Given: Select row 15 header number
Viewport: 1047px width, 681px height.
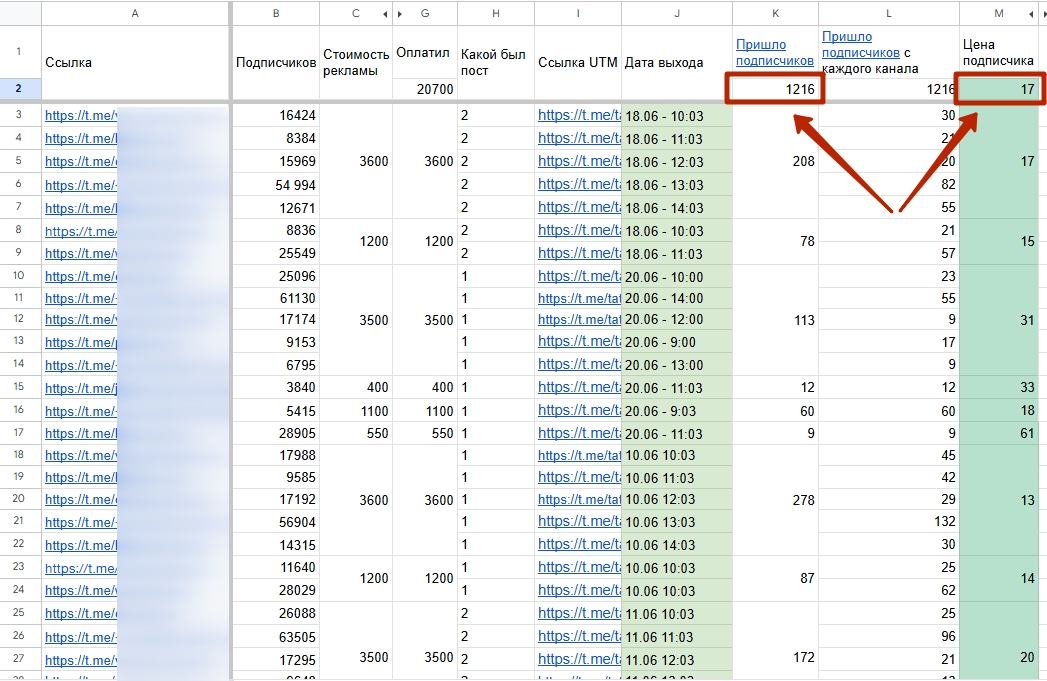Looking at the screenshot, I should [x=19, y=387].
